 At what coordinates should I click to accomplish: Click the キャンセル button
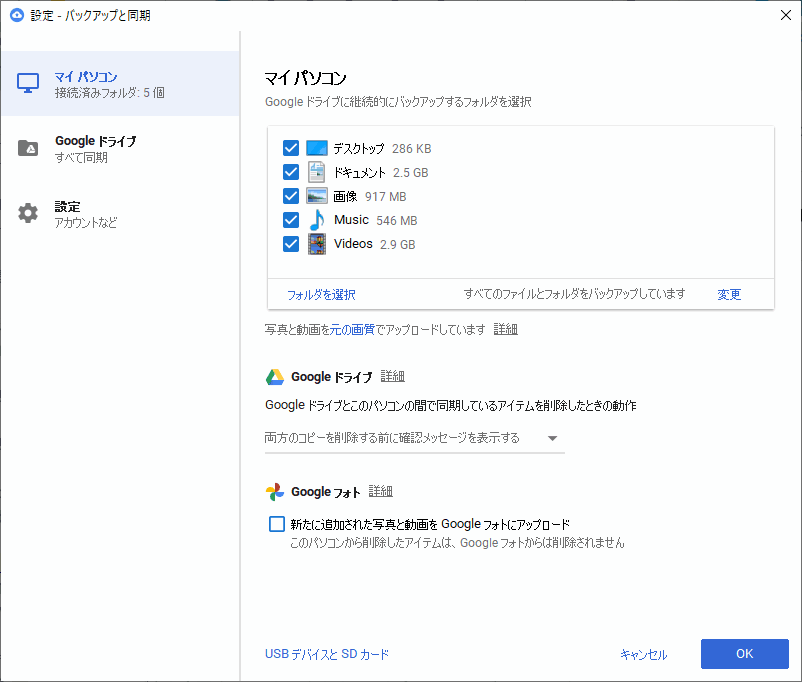coord(643,654)
